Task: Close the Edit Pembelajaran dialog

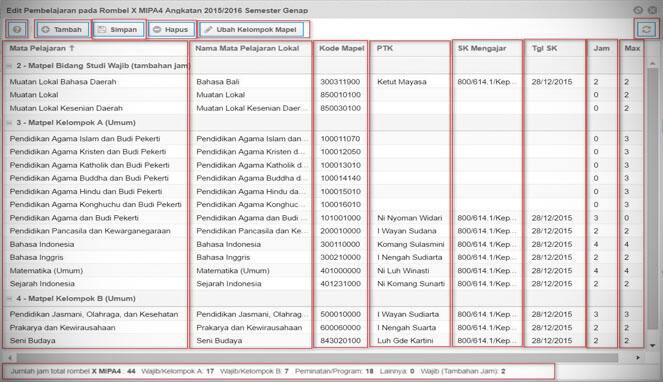Action: (x=652, y=10)
